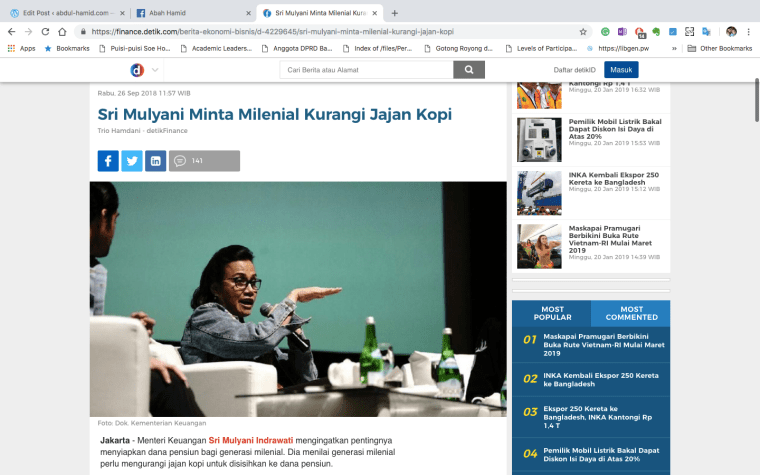Open the red extension with the 14 badge
Screen dimensions: 760x475
click(x=639, y=32)
